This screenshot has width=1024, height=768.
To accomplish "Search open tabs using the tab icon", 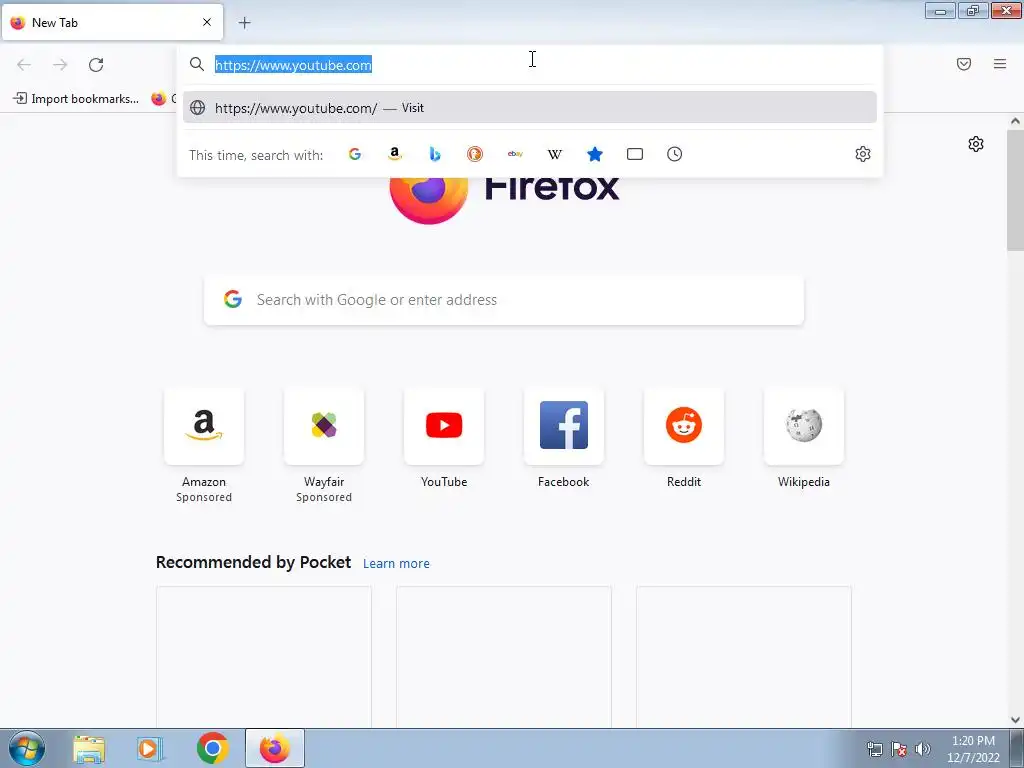I will tap(635, 154).
